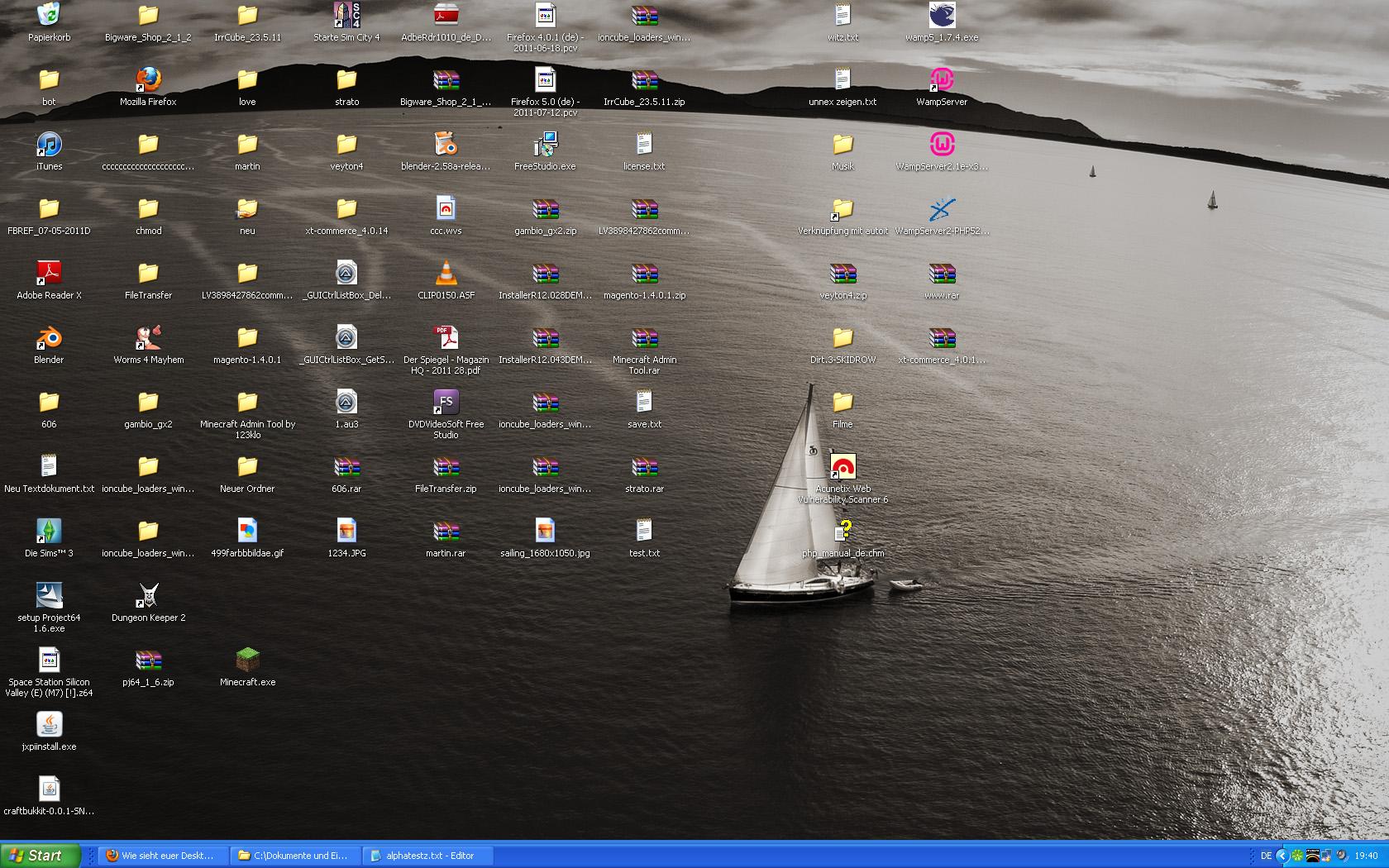The width and height of the screenshot is (1389, 868).
Task: Click the Blender desktop shortcut icon
Action: pos(49,338)
